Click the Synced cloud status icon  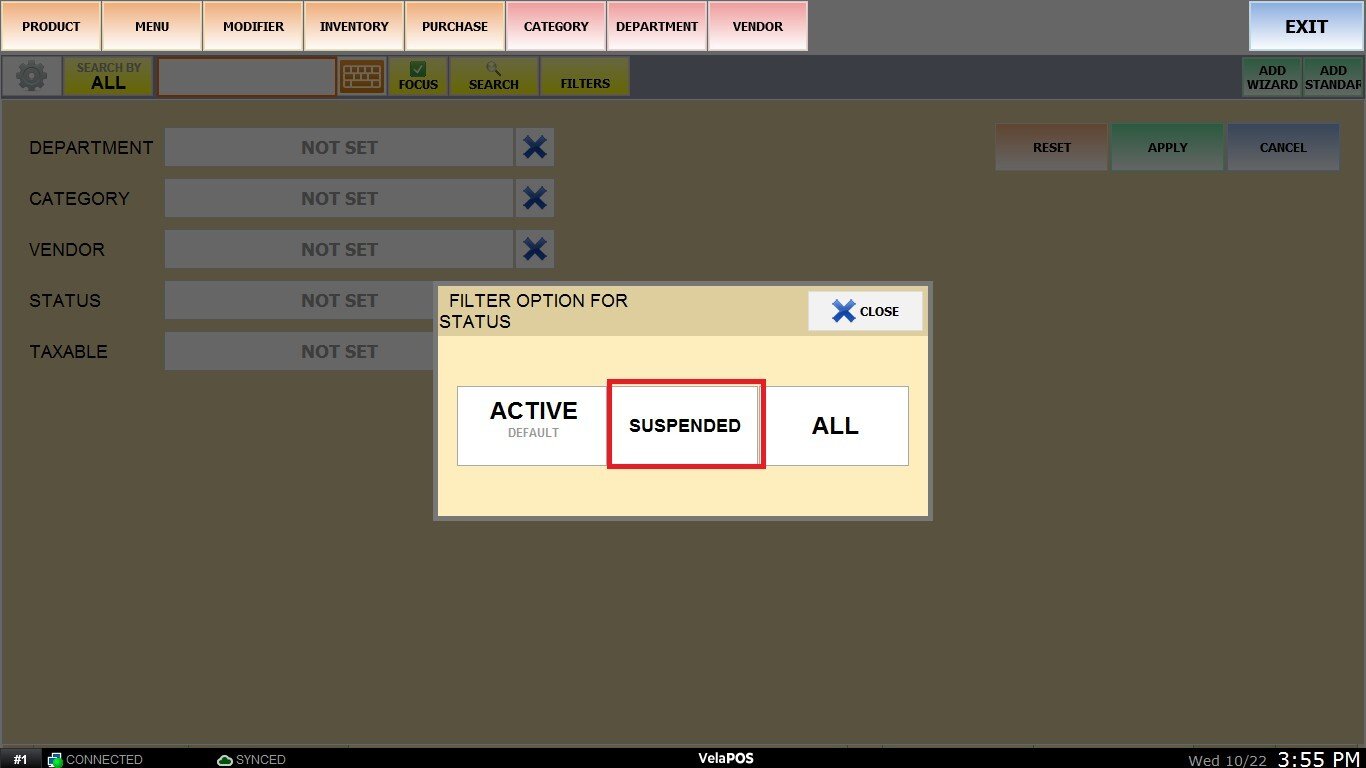[x=225, y=760]
